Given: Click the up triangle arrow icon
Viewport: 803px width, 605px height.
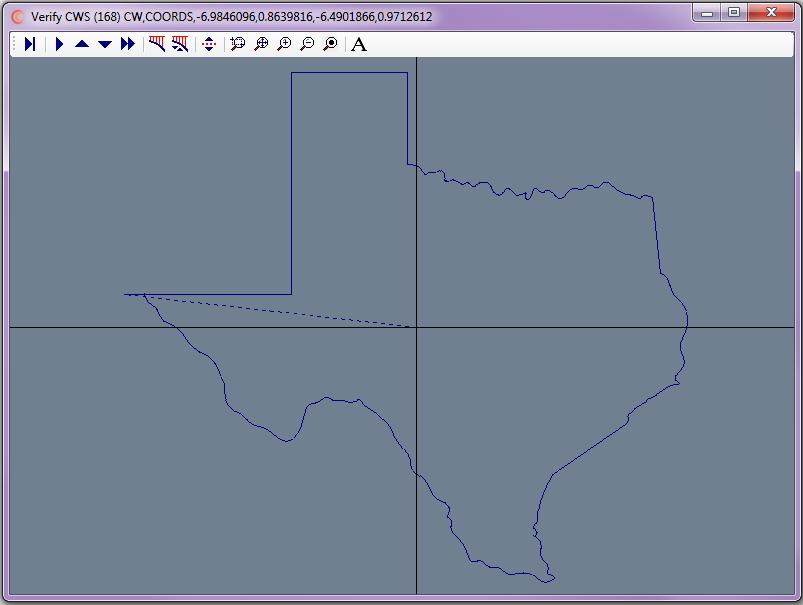Looking at the screenshot, I should pyautogui.click(x=82, y=44).
